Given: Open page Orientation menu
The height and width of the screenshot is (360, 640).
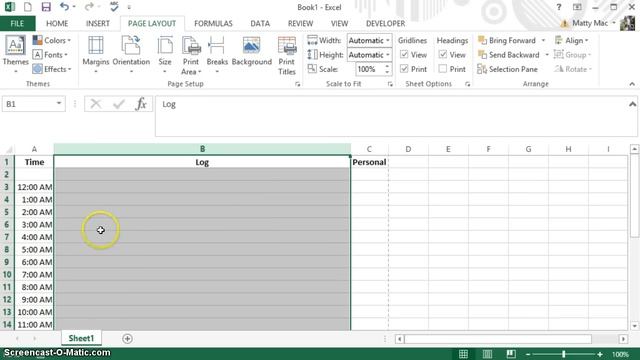Looking at the screenshot, I should (131, 55).
